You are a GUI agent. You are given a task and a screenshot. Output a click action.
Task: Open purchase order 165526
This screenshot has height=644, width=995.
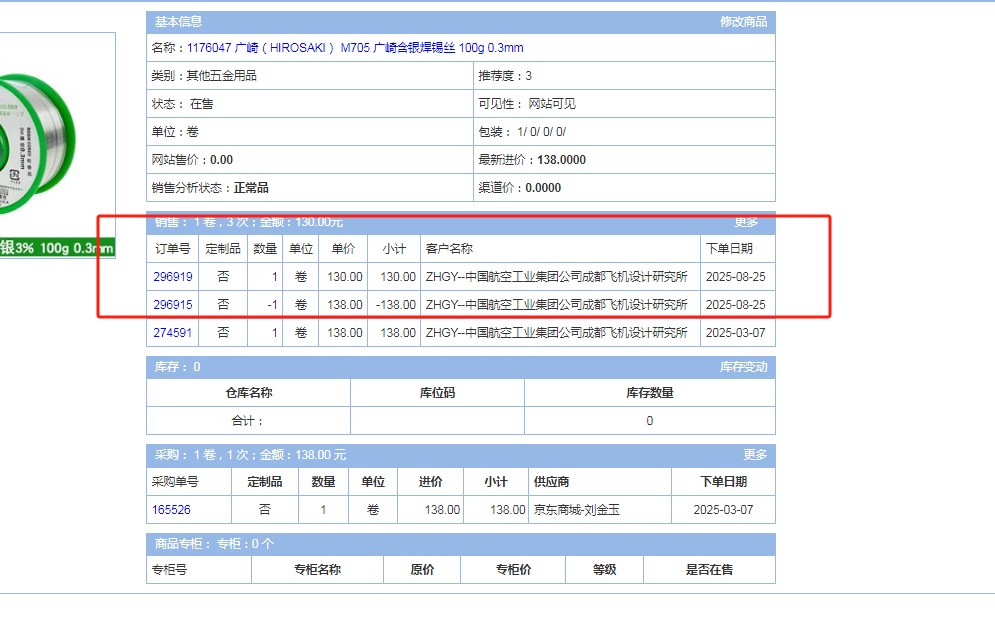pyautogui.click(x=171, y=509)
